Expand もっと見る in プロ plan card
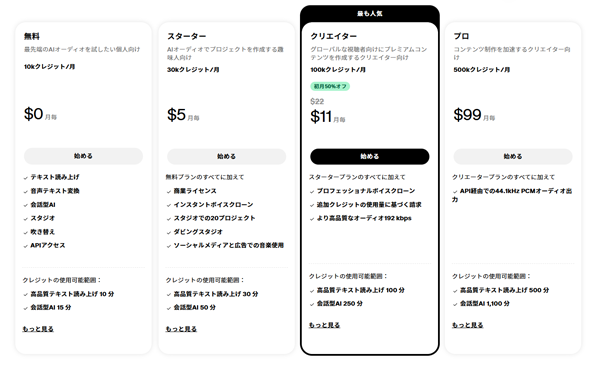This screenshot has height=365, width=600. (467, 325)
